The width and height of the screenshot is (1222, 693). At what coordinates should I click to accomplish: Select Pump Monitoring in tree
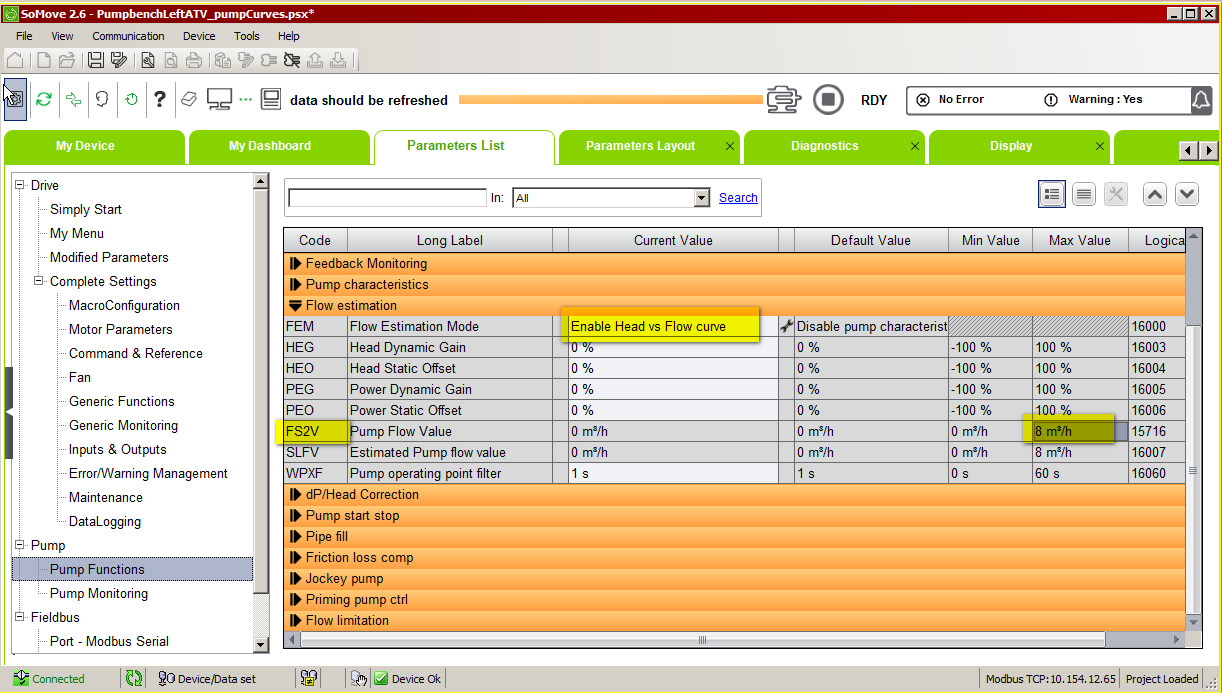99,593
